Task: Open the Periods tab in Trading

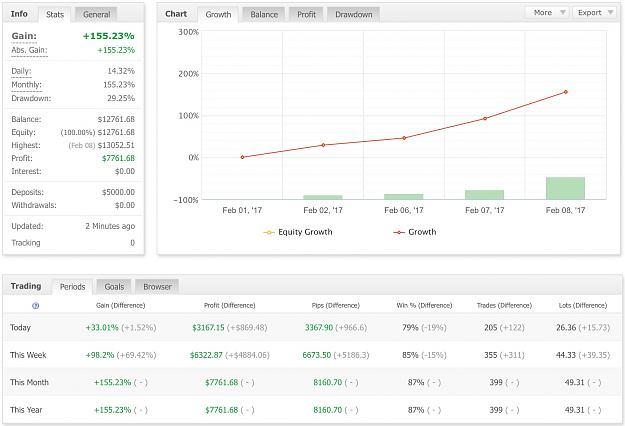Action: tap(72, 287)
